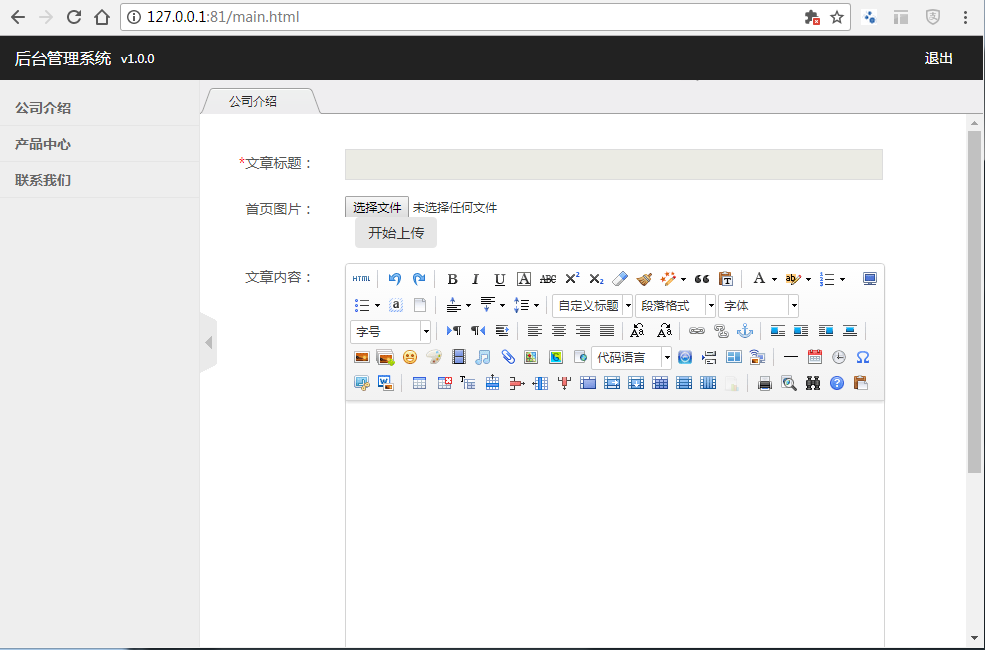This screenshot has width=985, height=650.
Task: Open the 字号 font size dropdown
Action: coord(390,332)
